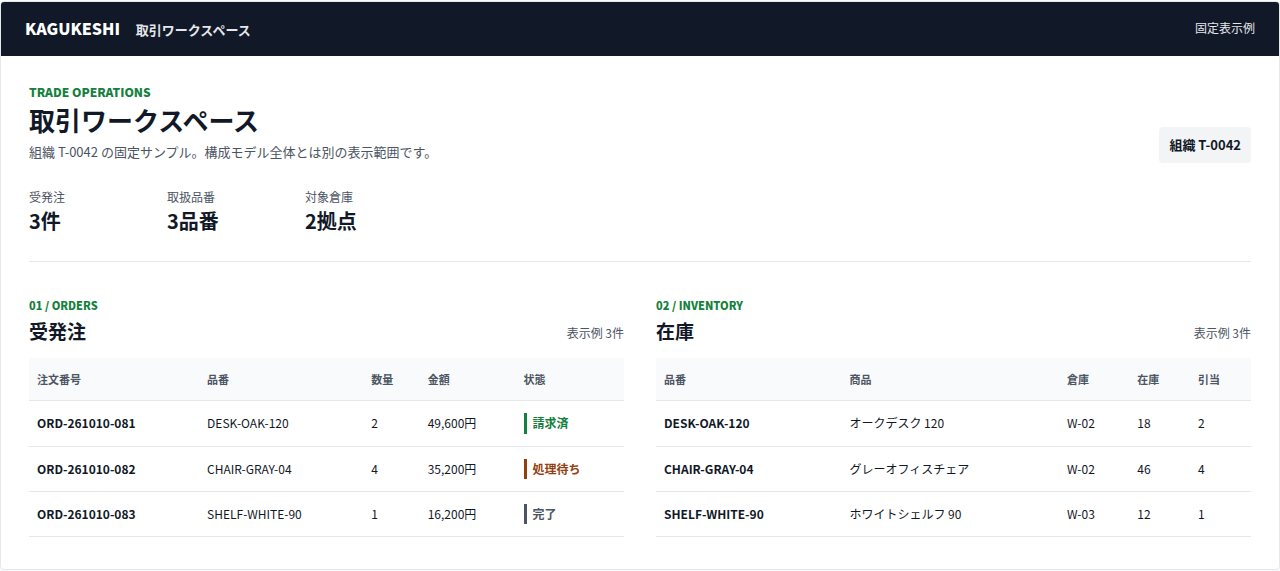Click the 35,200円 amount cell
Image resolution: width=1280 pixels, height=571 pixels.
pyautogui.click(x=452, y=470)
